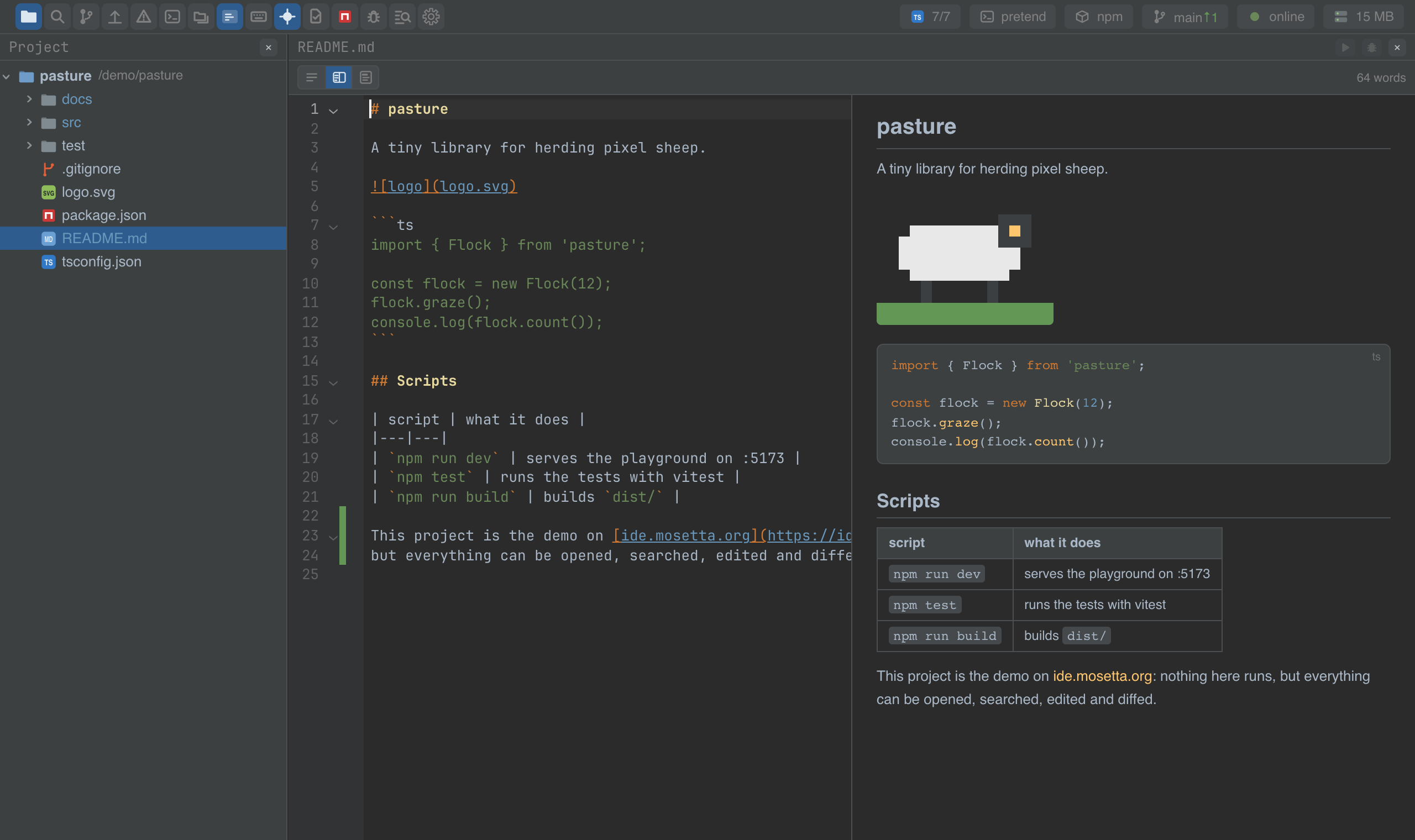Select the split editor and preview view
The width and height of the screenshot is (1415, 840).
tap(339, 77)
